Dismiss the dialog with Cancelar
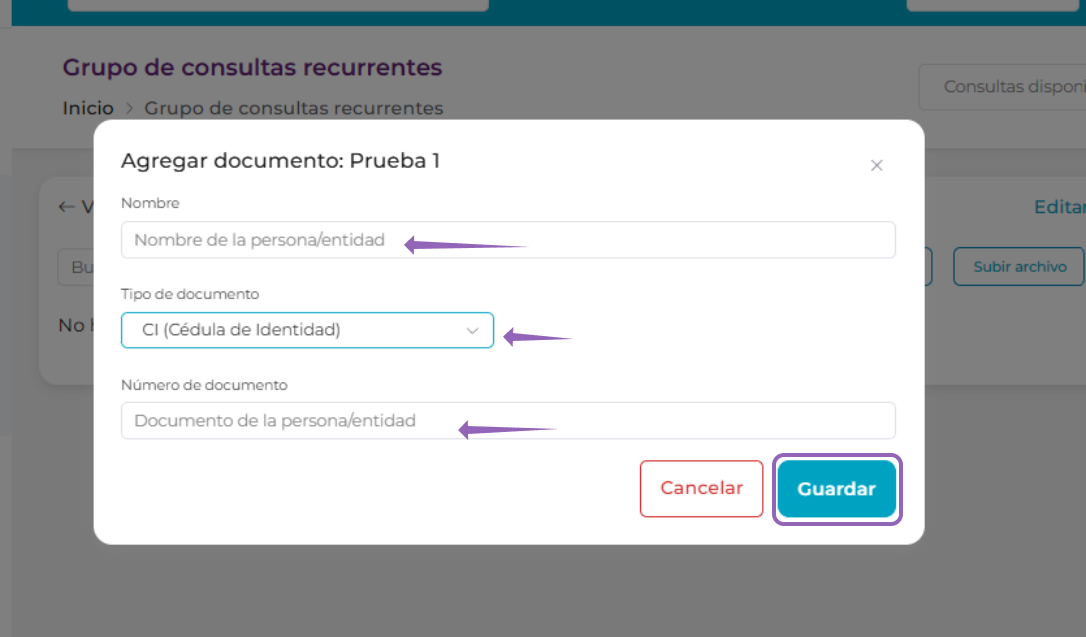Viewport: 1086px width, 637px height. 701,488
